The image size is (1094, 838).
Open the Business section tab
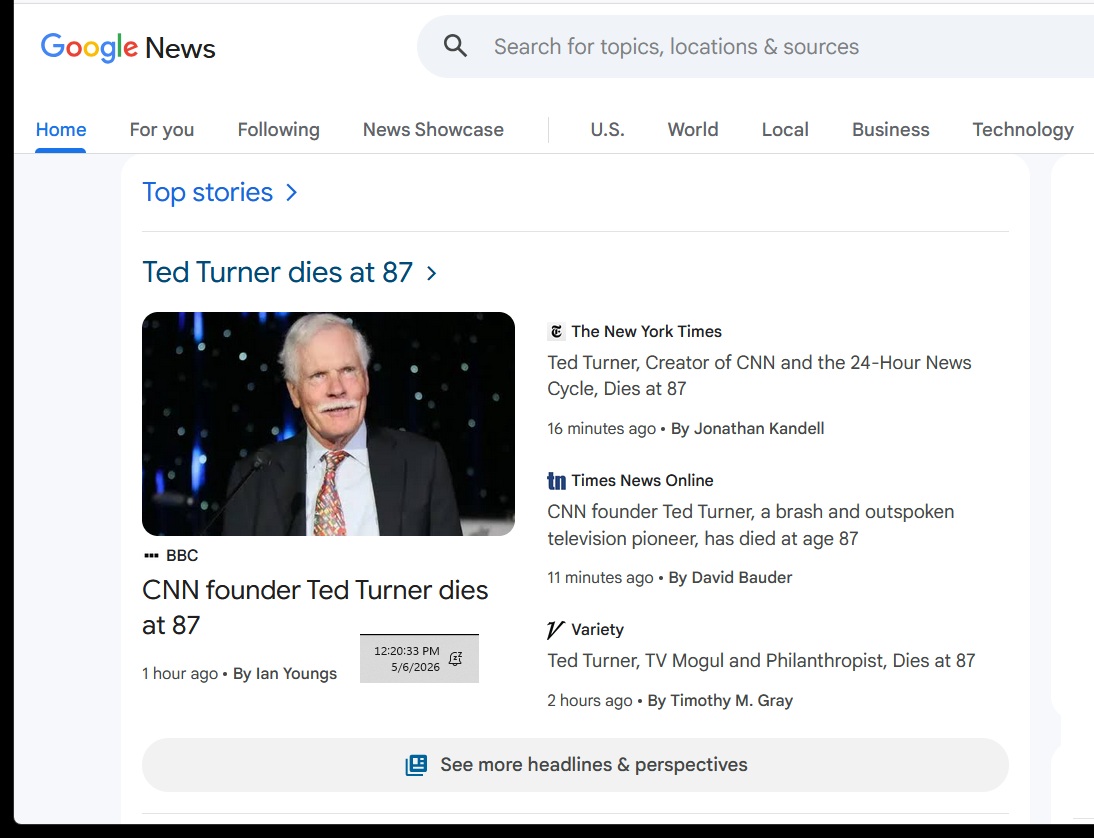click(890, 130)
